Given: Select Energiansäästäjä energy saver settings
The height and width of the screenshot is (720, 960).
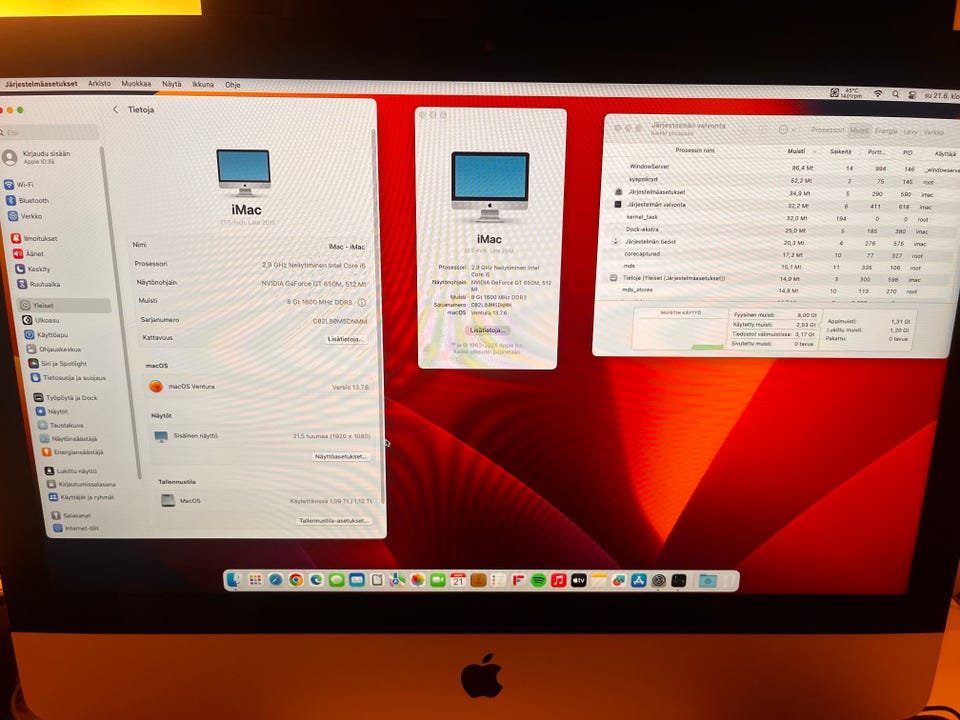Looking at the screenshot, I should click(73, 452).
